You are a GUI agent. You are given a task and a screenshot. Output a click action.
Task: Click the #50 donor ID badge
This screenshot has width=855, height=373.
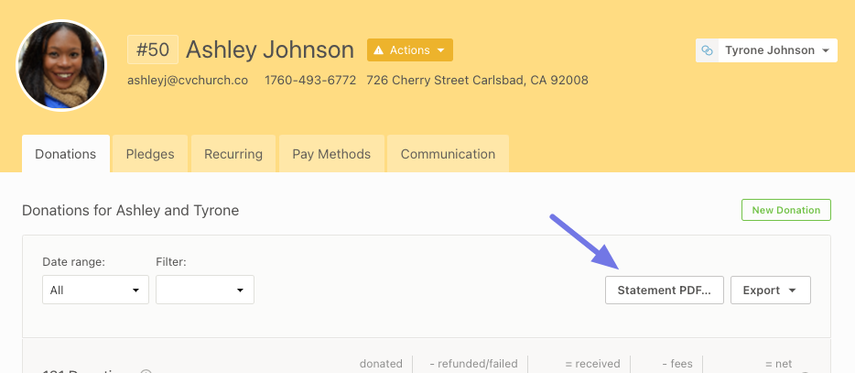click(153, 50)
